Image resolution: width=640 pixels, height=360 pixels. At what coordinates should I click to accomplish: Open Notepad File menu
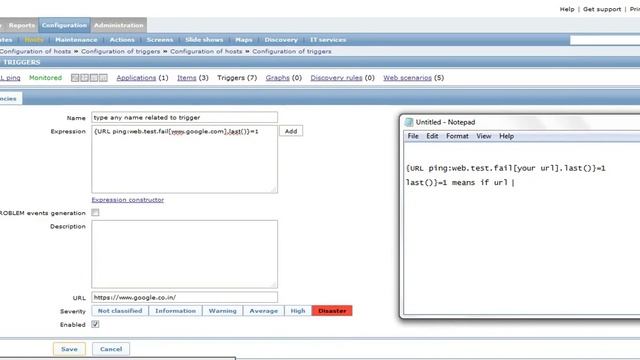pos(413,136)
